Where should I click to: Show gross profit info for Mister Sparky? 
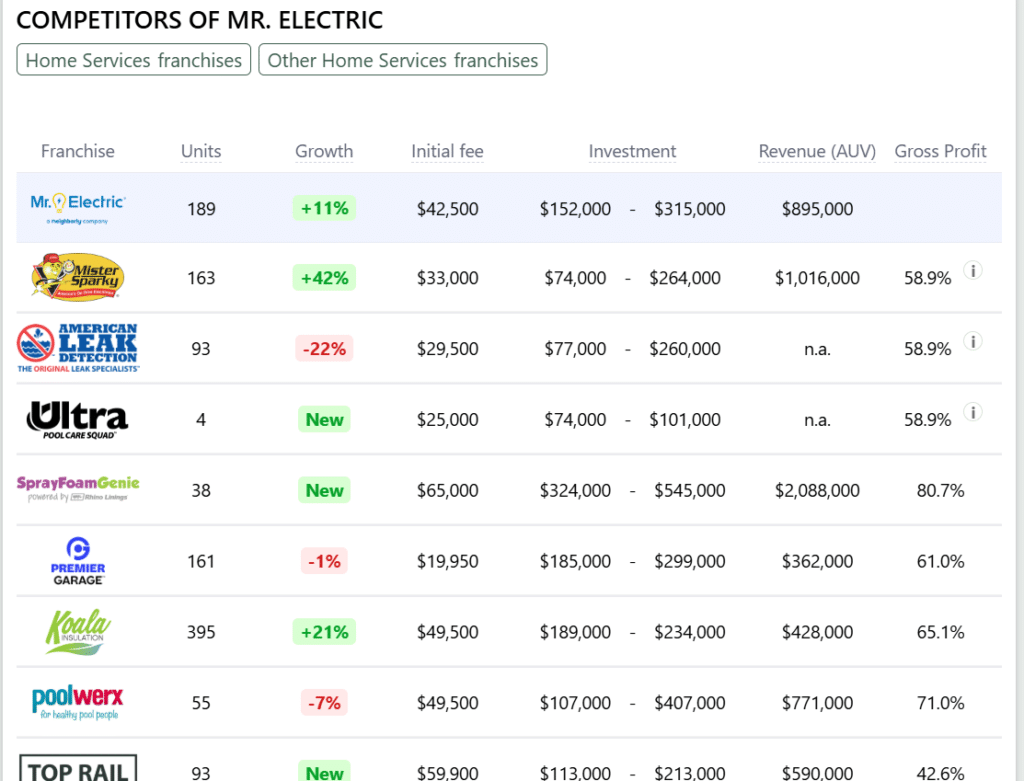(973, 270)
